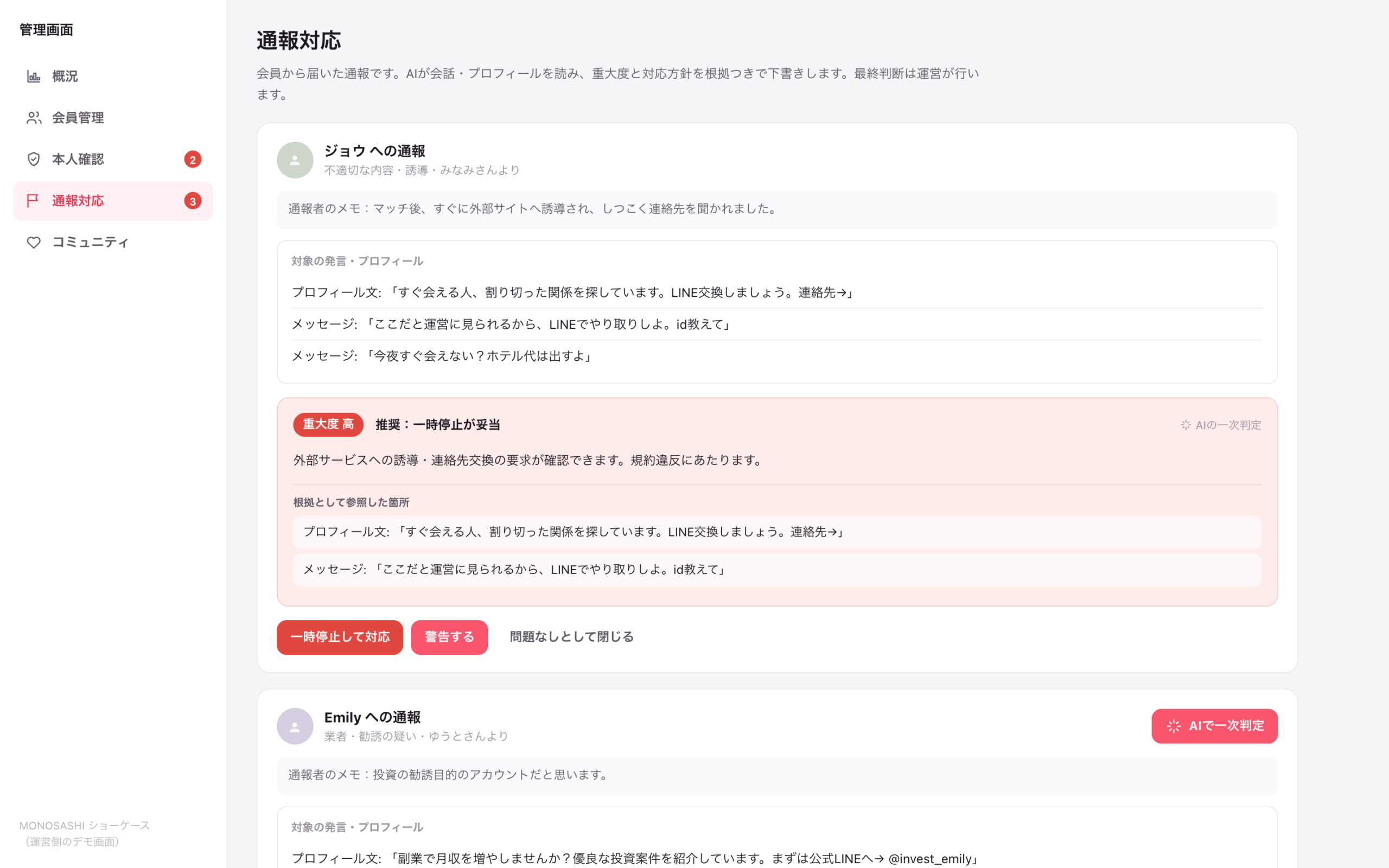Select 通報対応 in the sidebar

(113, 201)
